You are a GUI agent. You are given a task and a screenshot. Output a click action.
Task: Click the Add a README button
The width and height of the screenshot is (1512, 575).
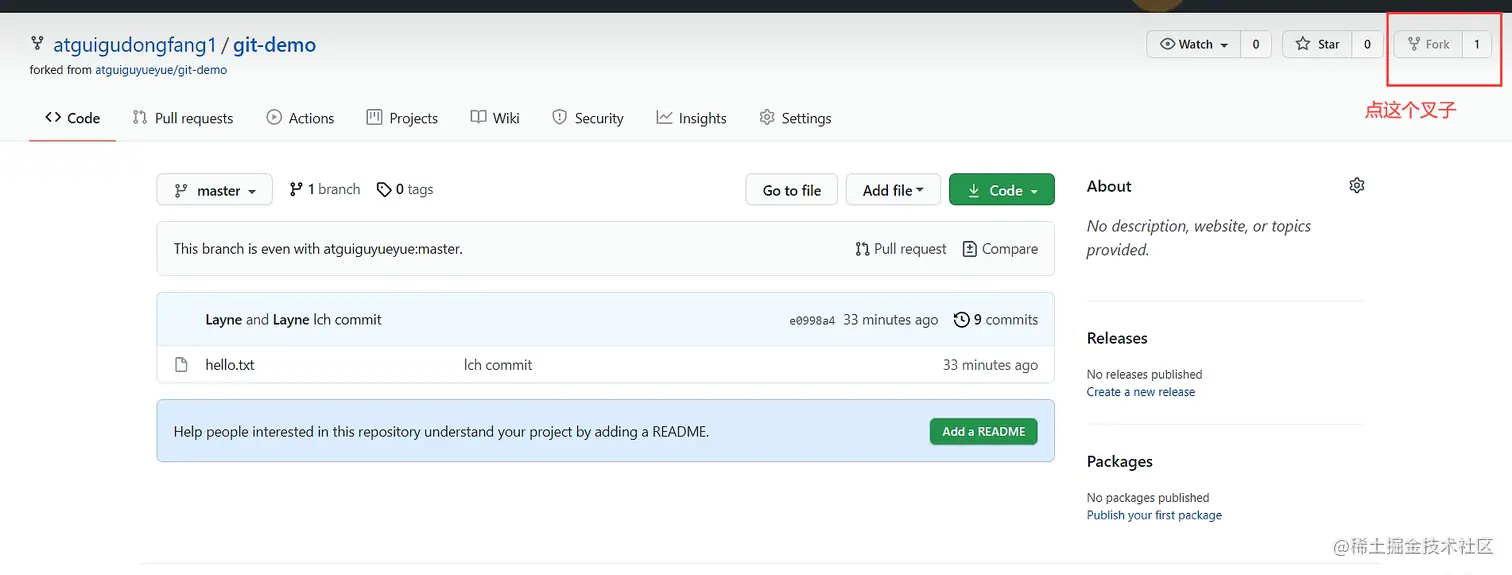pyautogui.click(x=984, y=432)
